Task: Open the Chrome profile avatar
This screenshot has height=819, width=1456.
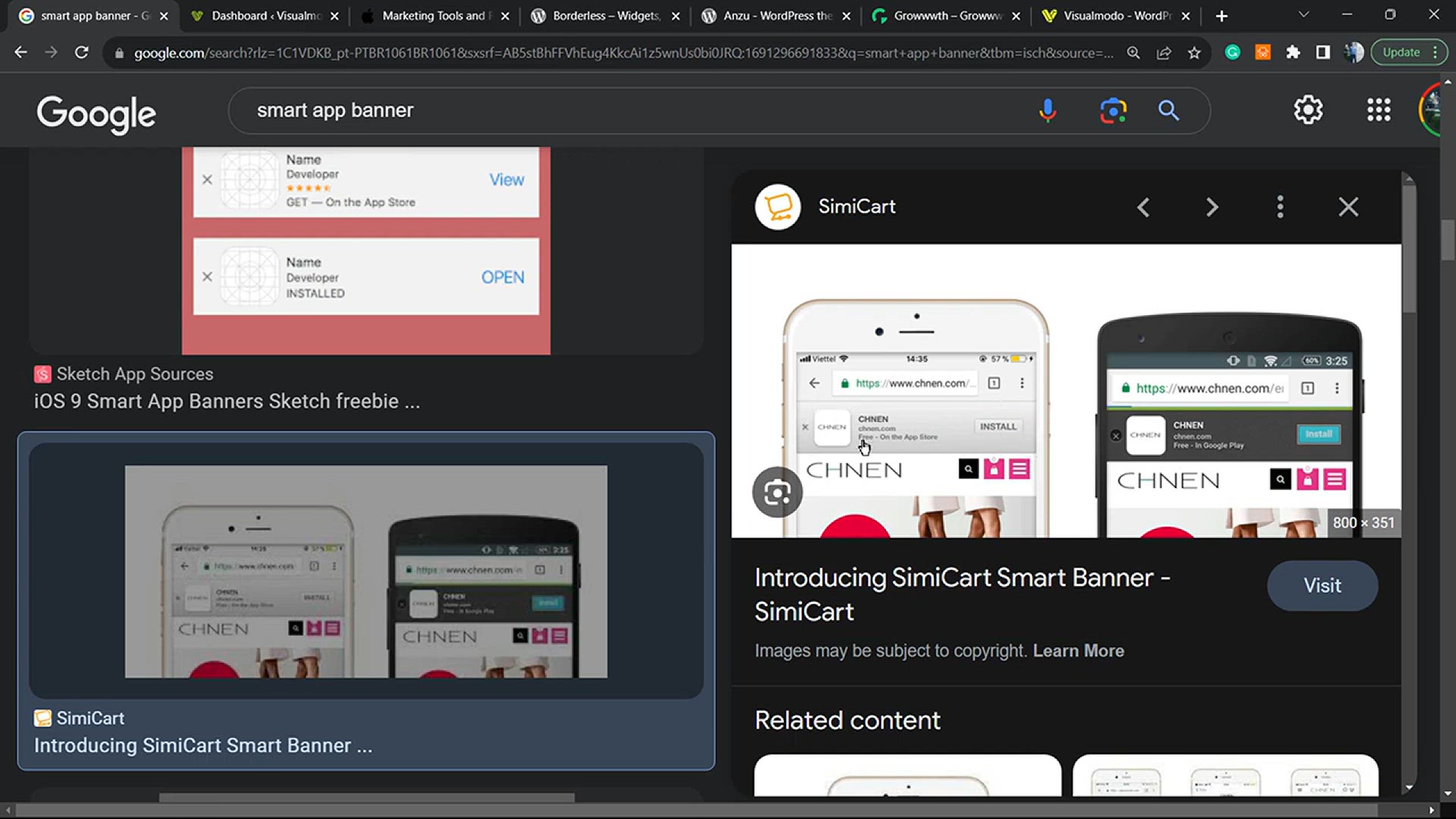Action: click(1354, 52)
